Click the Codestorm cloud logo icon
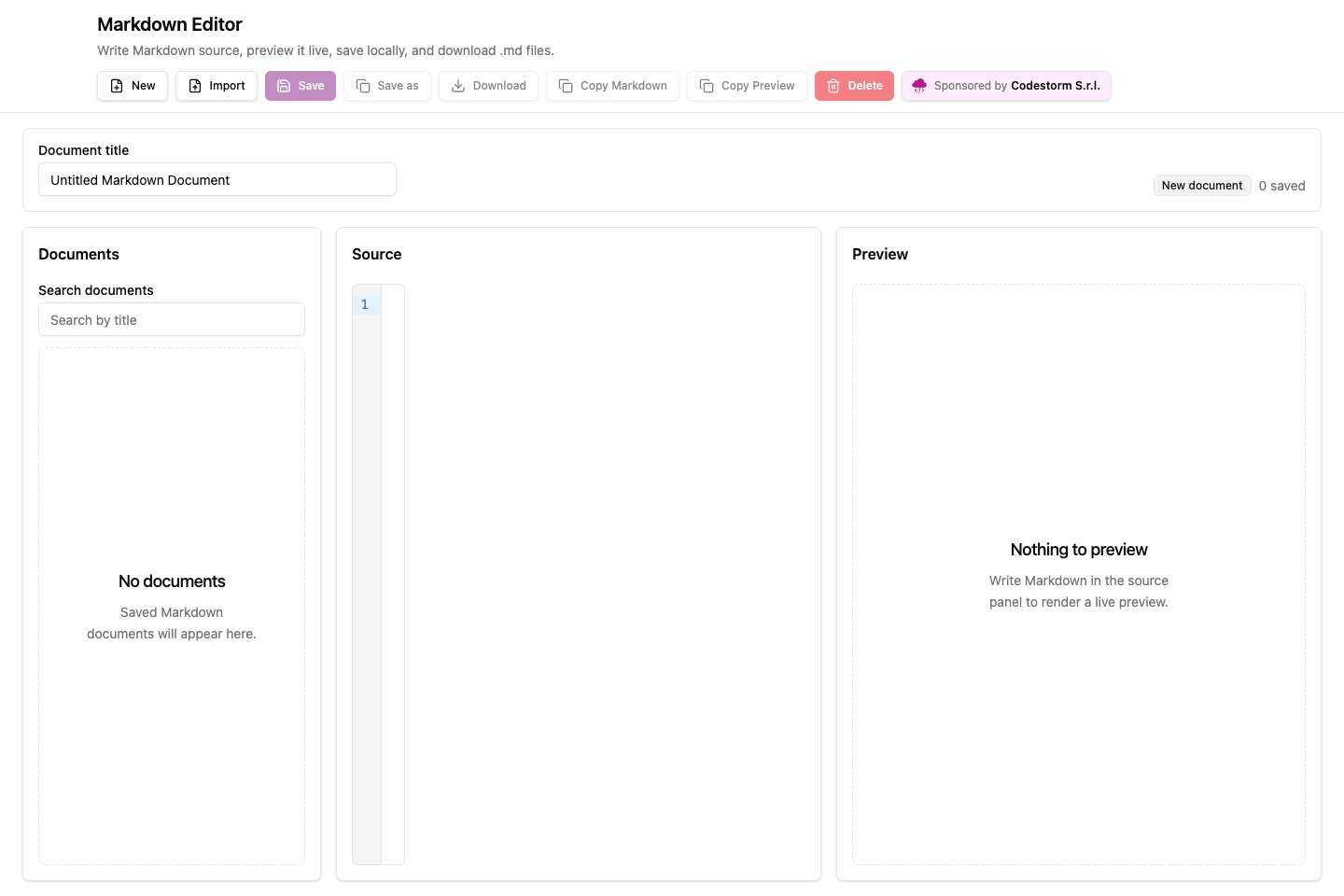The image size is (1344, 896). click(x=919, y=86)
